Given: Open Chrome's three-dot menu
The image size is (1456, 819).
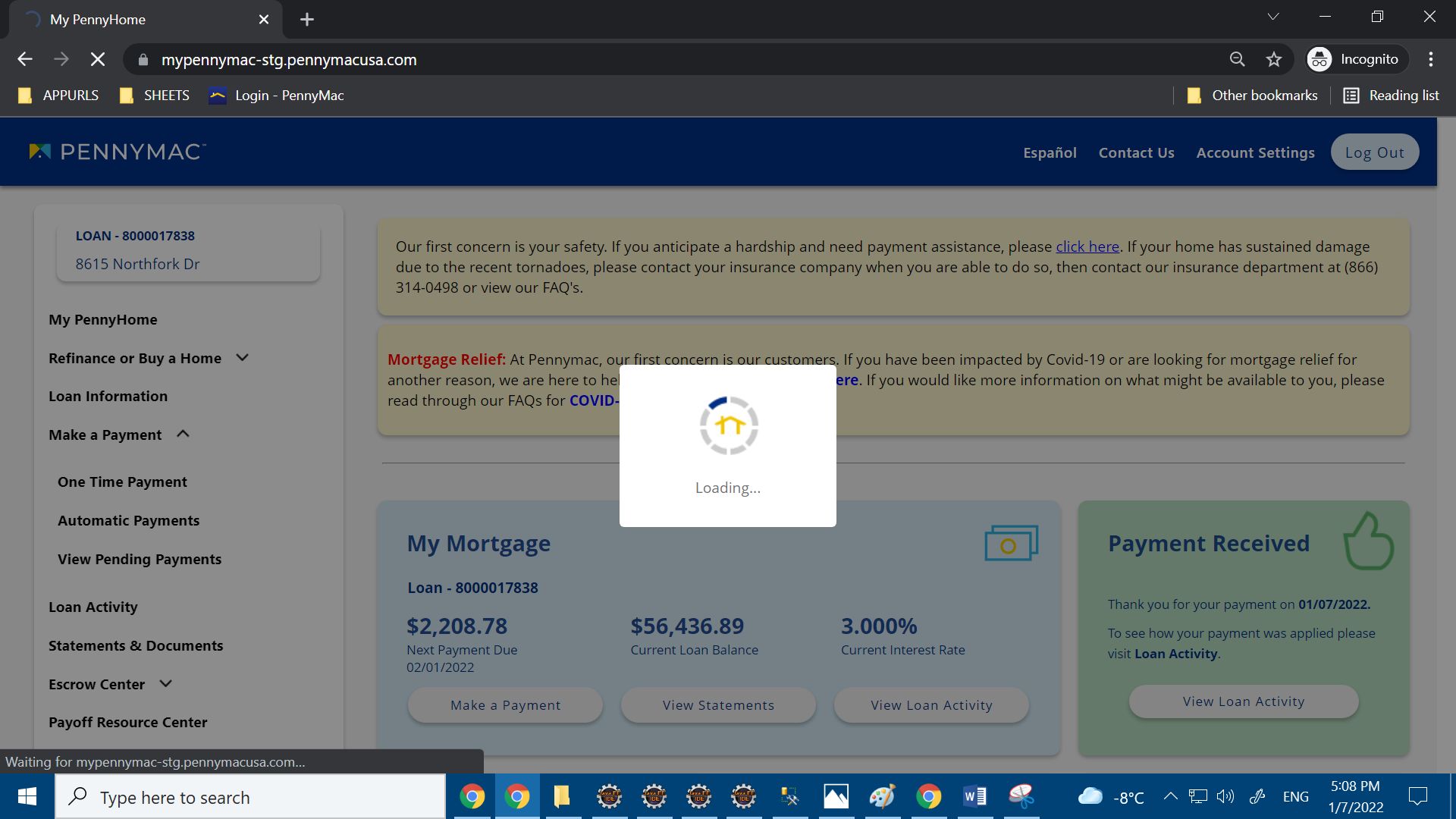Looking at the screenshot, I should coord(1431,59).
